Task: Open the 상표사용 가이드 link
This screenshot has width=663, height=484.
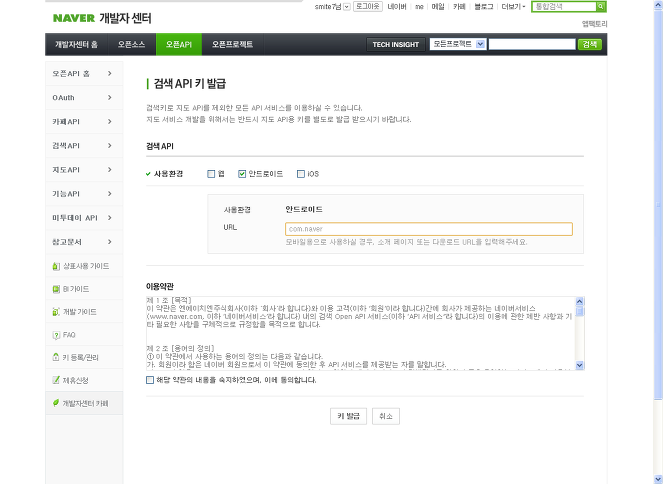Action: click(x=86, y=266)
